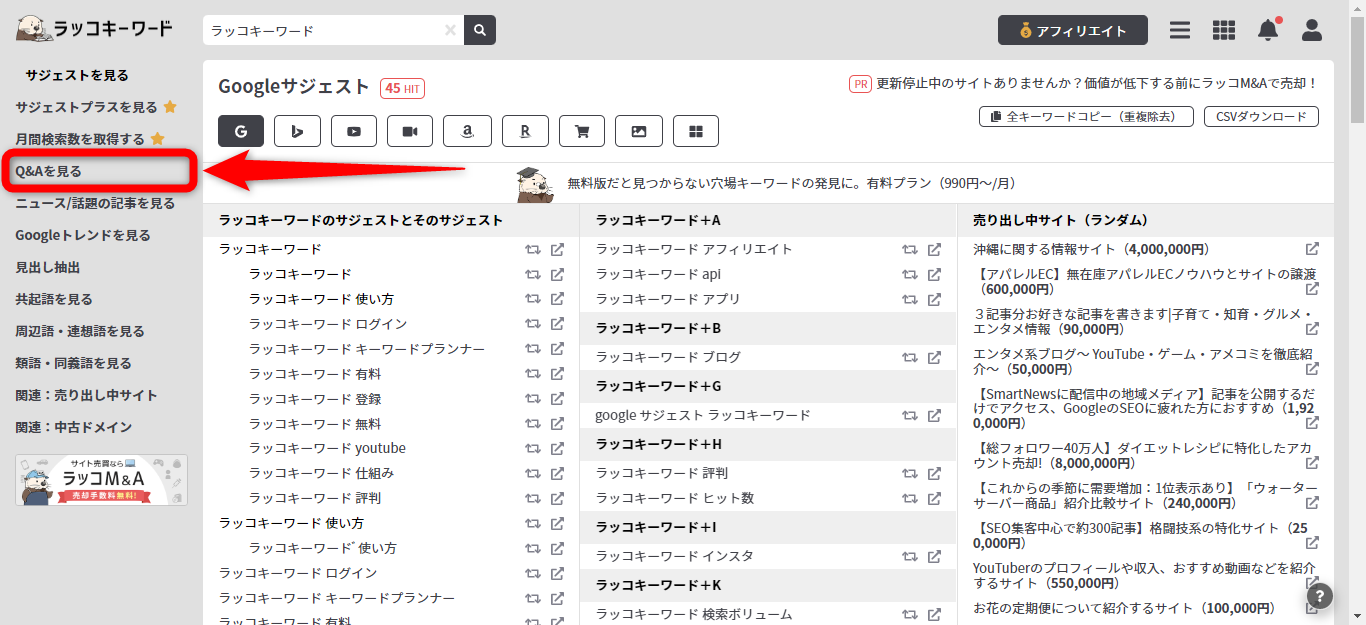
Task: Click re-search icon for ラッコキーワード ブログ
Action: (910, 357)
